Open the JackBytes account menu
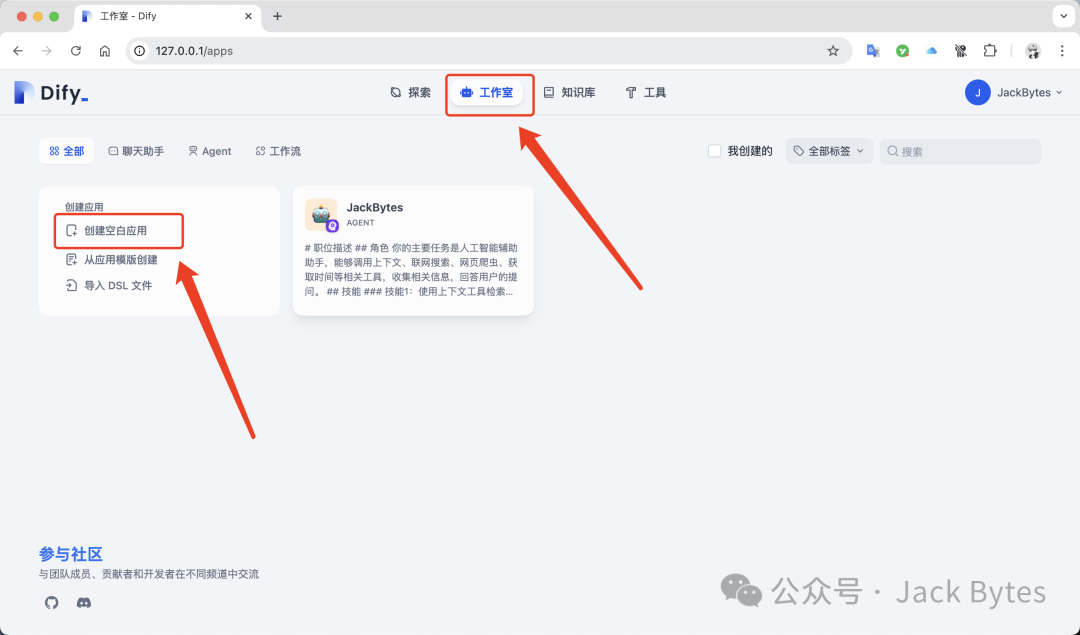The image size is (1080, 635). [x=1013, y=93]
